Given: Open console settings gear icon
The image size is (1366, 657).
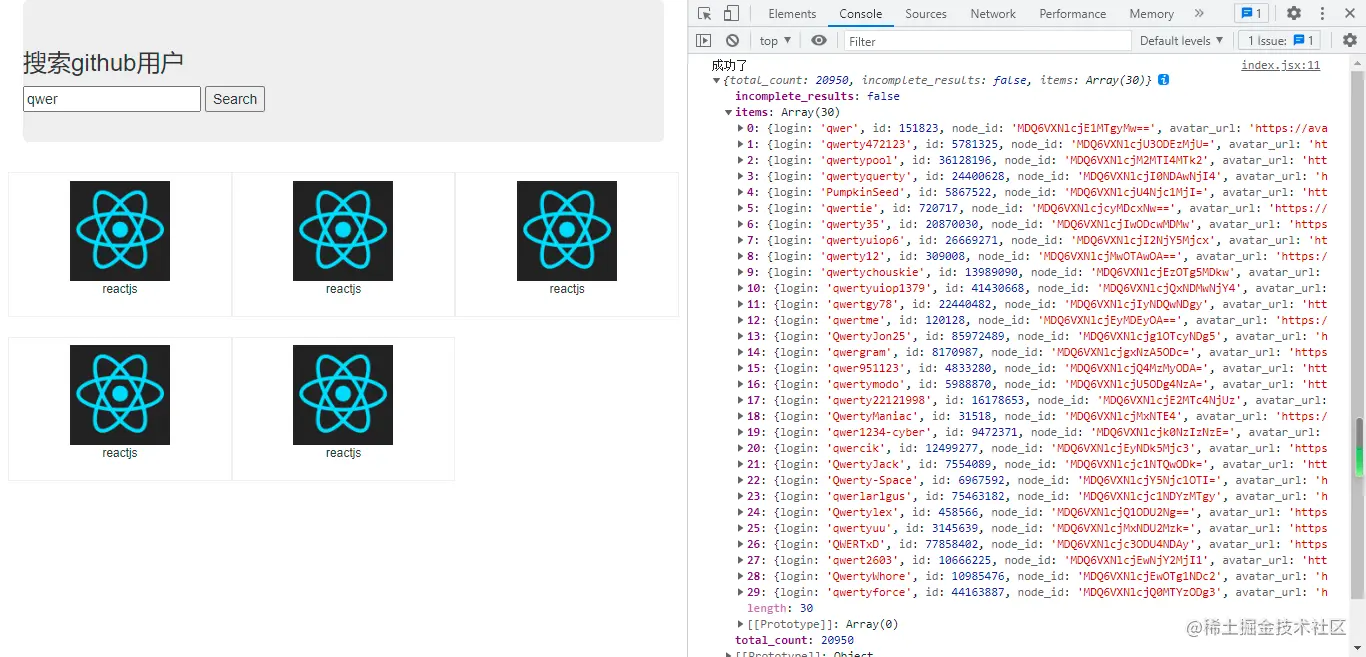Looking at the screenshot, I should tap(1350, 41).
